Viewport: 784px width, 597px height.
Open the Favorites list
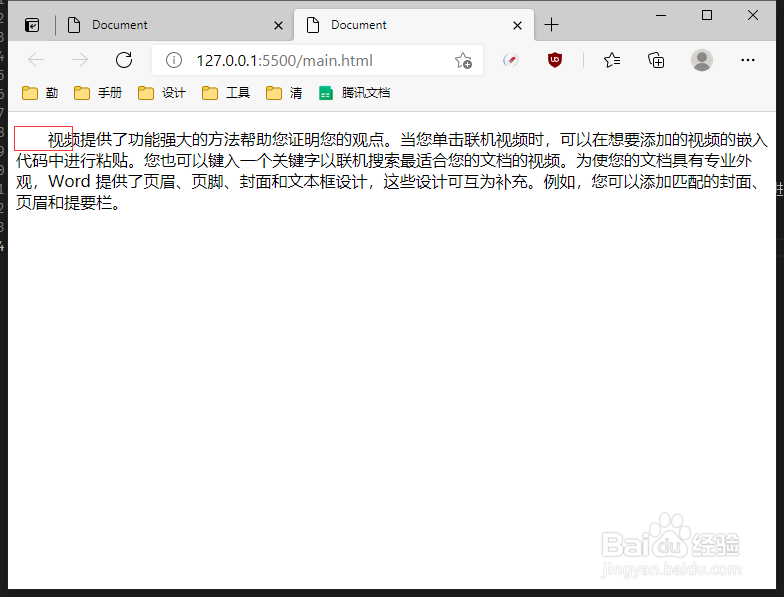coord(612,60)
